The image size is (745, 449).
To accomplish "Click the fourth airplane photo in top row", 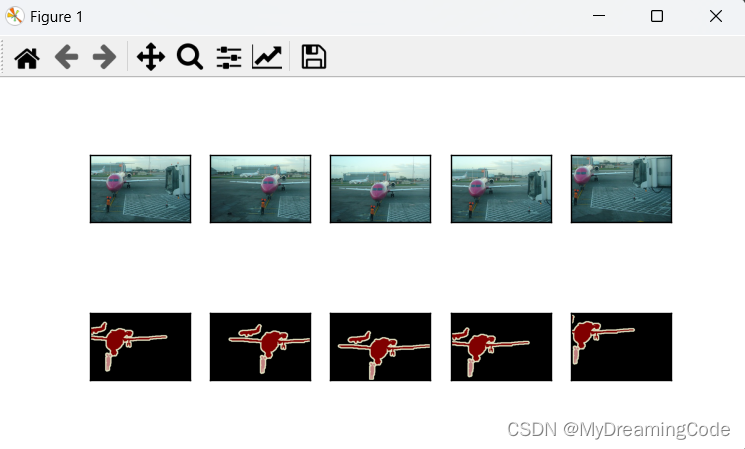I will tap(501, 189).
